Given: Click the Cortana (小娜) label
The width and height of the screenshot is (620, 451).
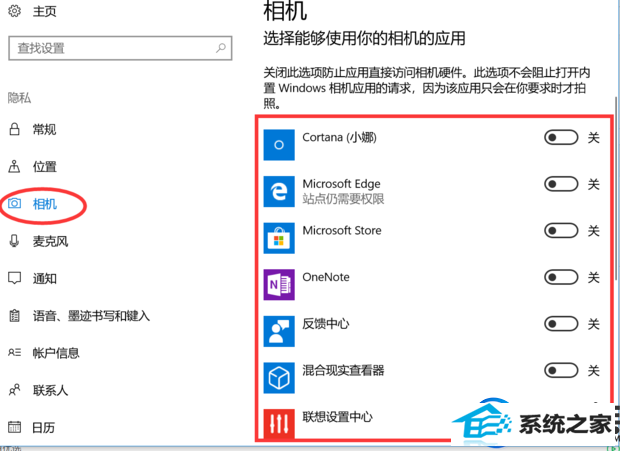Looking at the screenshot, I should click(x=339, y=137).
